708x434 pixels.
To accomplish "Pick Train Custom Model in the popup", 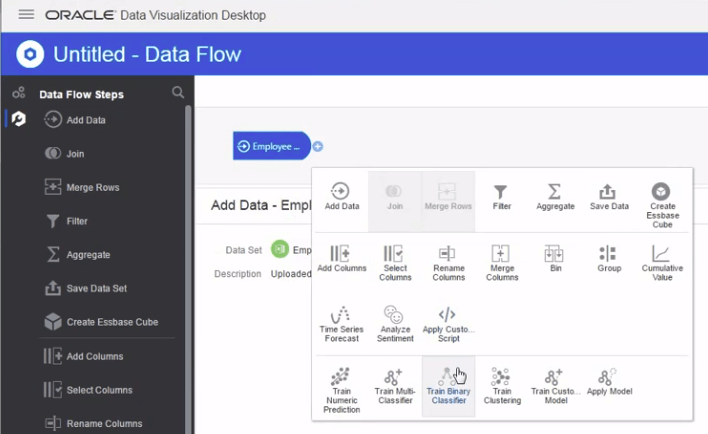I will pyautogui.click(x=555, y=386).
